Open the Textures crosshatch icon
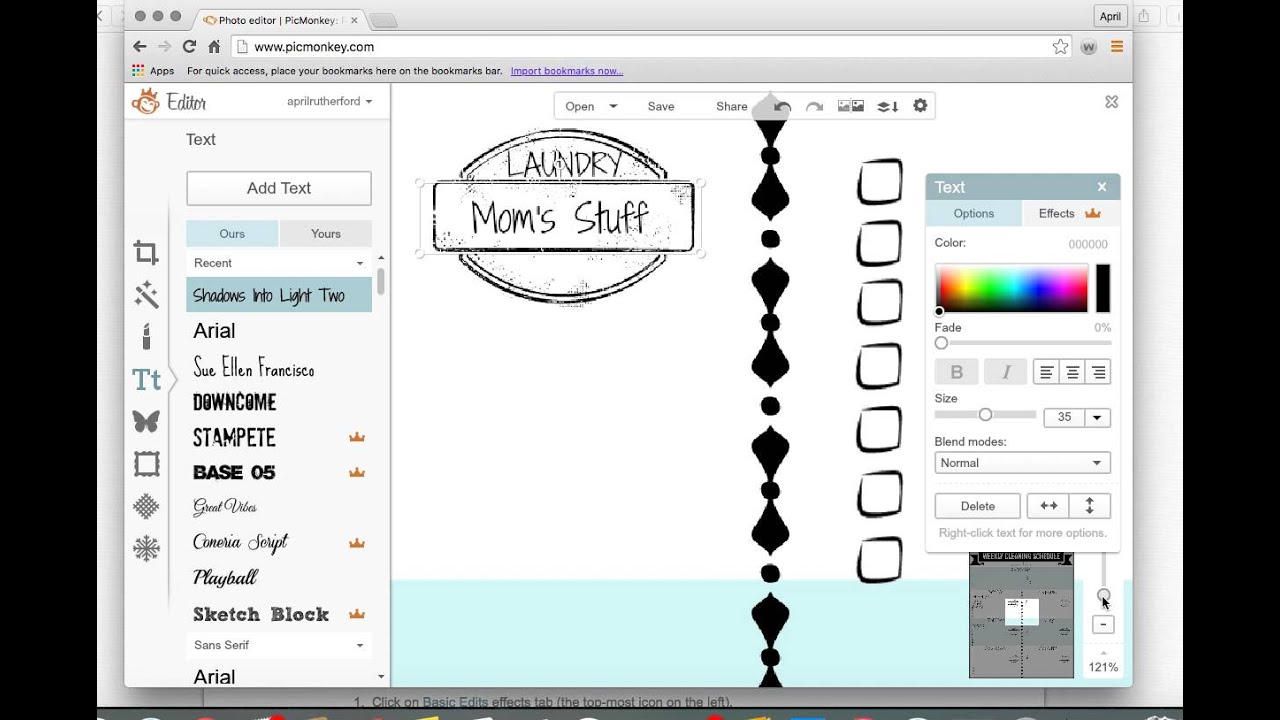Viewport: 1280px width, 720px height. point(146,506)
